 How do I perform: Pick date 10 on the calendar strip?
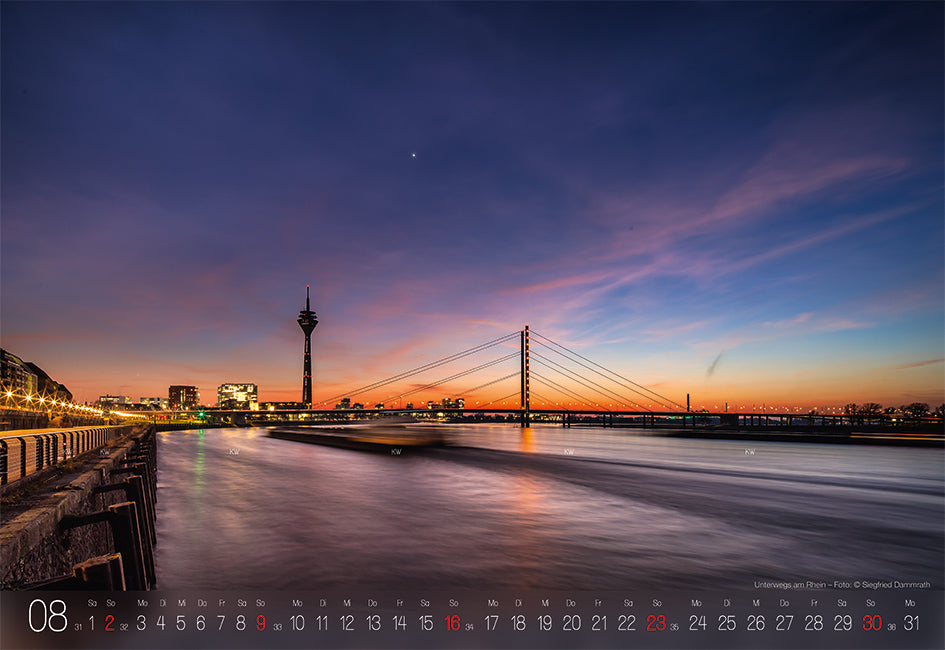pyautogui.click(x=297, y=623)
